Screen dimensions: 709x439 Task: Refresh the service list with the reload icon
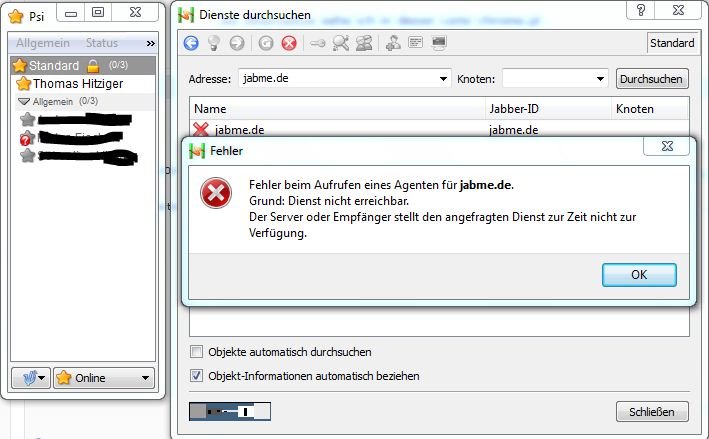[266, 43]
